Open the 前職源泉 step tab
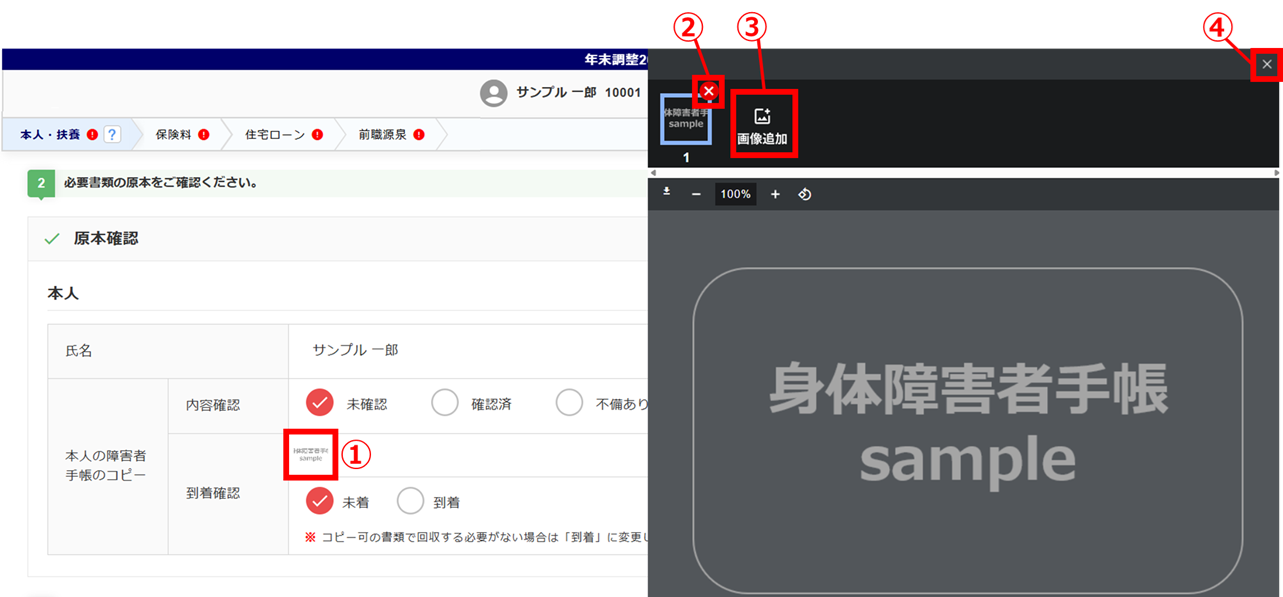The height and width of the screenshot is (597, 1283). click(392, 134)
